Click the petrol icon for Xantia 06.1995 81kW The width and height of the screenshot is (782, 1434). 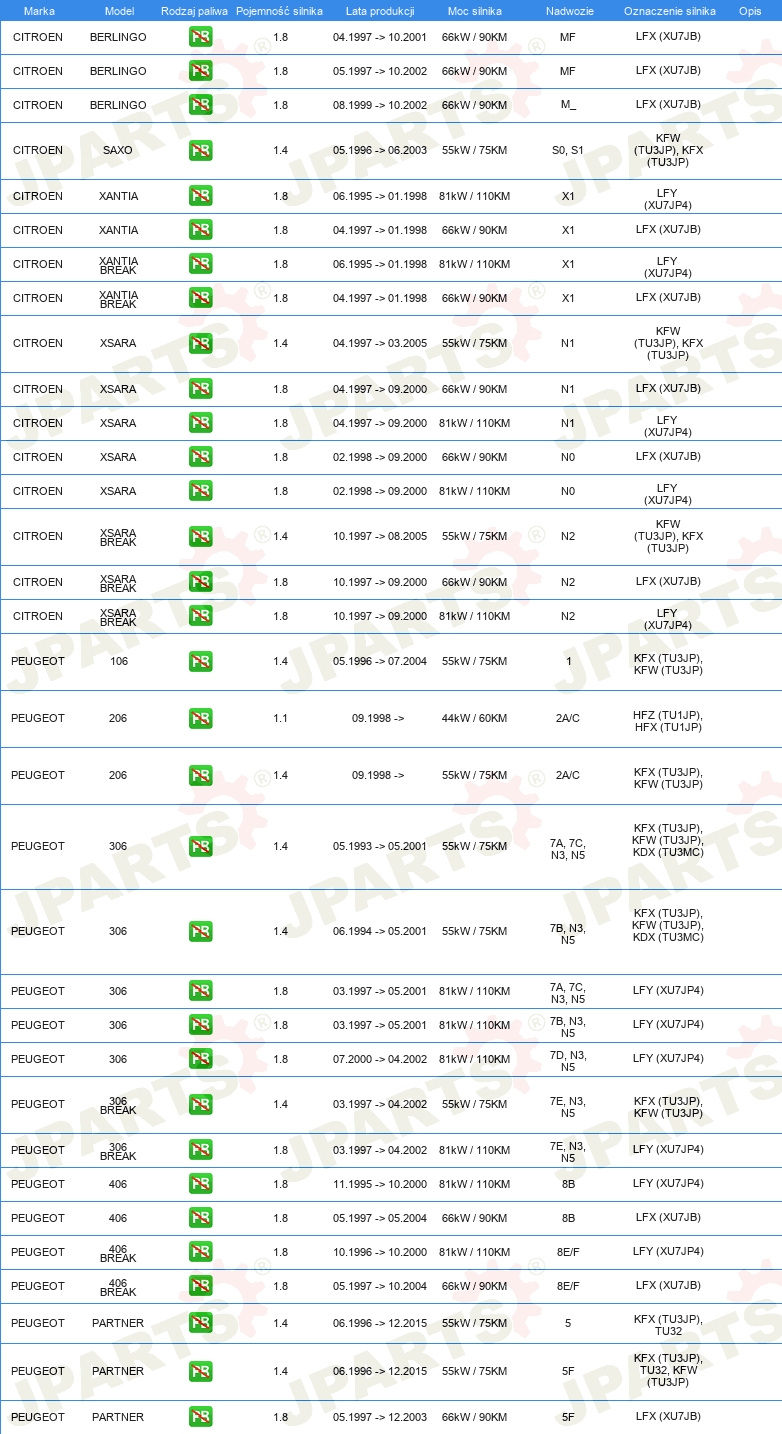[200, 196]
